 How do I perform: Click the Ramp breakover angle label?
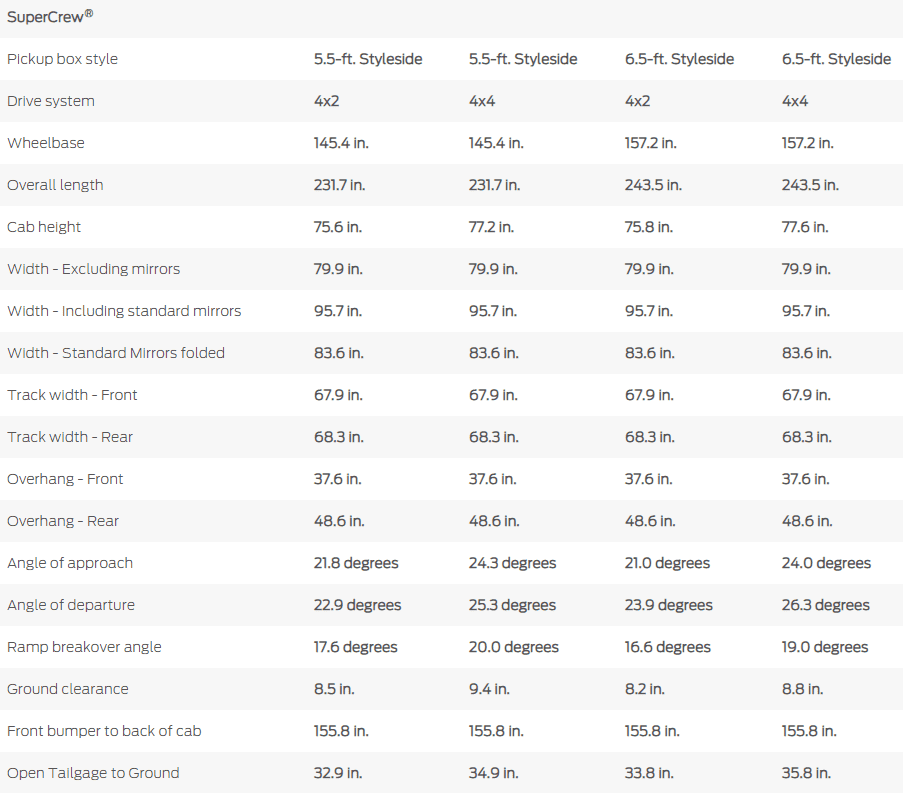tap(84, 647)
